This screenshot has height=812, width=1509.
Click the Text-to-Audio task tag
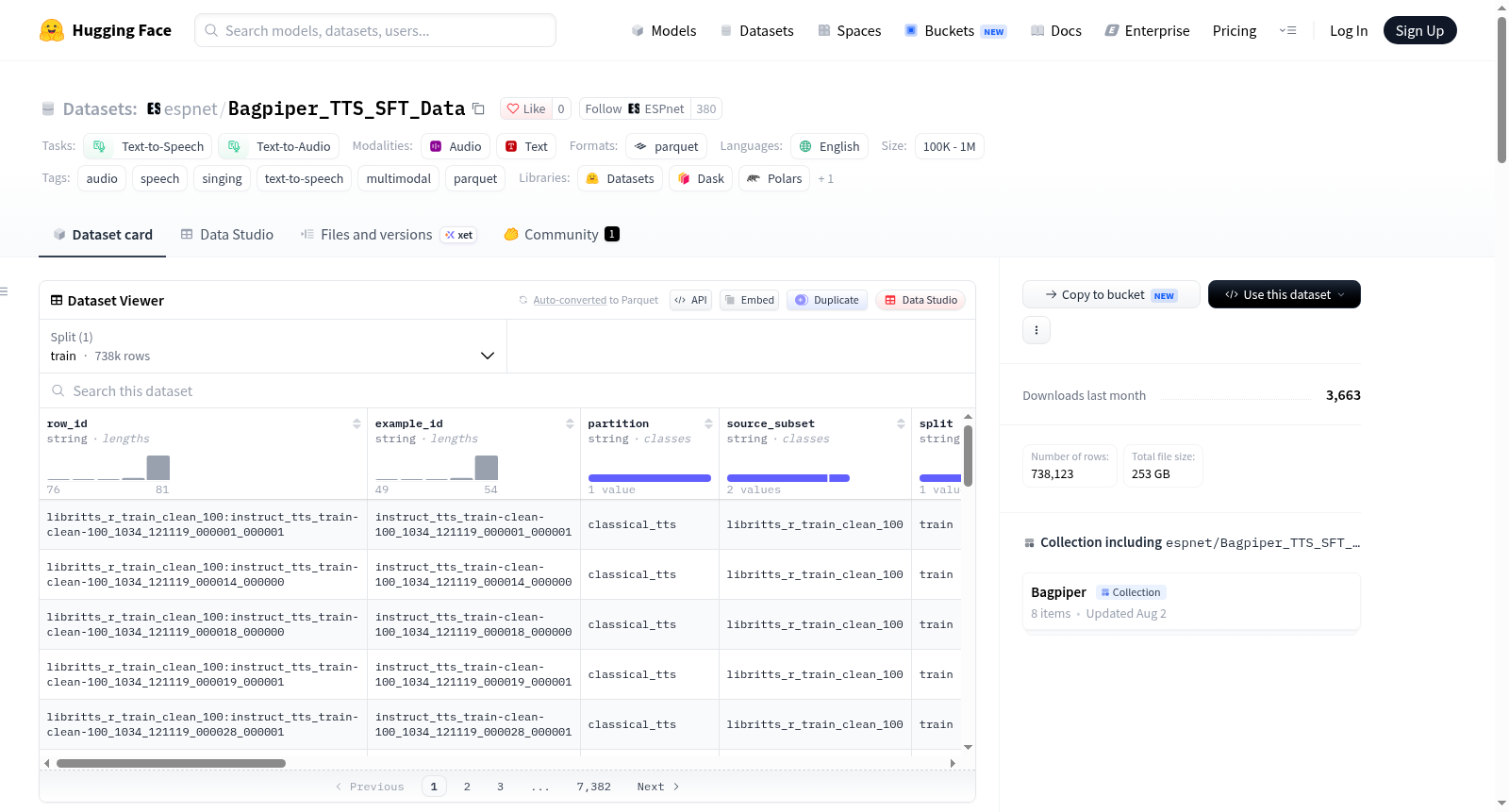pos(279,146)
